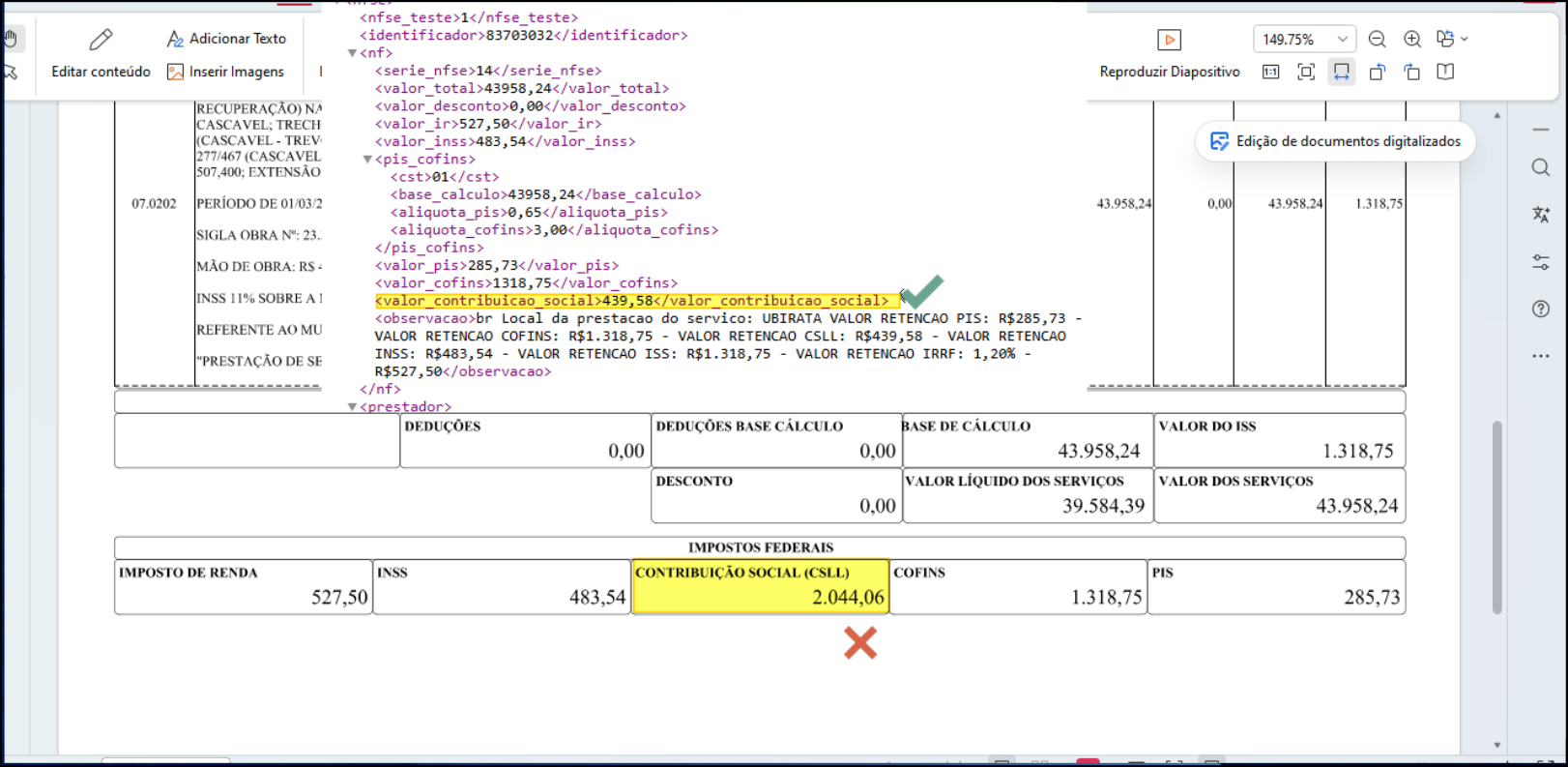1568x767 pixels.
Task: Click Edição de documentos digitalizados button
Action: [x=1336, y=141]
